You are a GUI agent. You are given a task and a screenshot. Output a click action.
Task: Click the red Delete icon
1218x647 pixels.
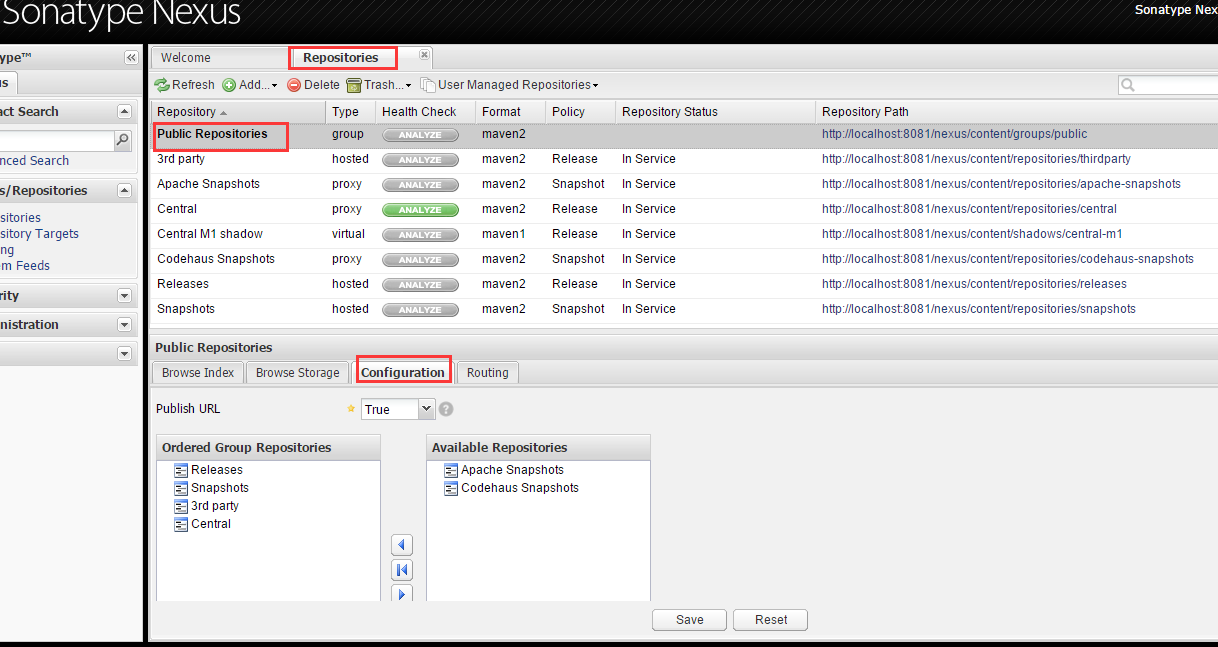(294, 86)
